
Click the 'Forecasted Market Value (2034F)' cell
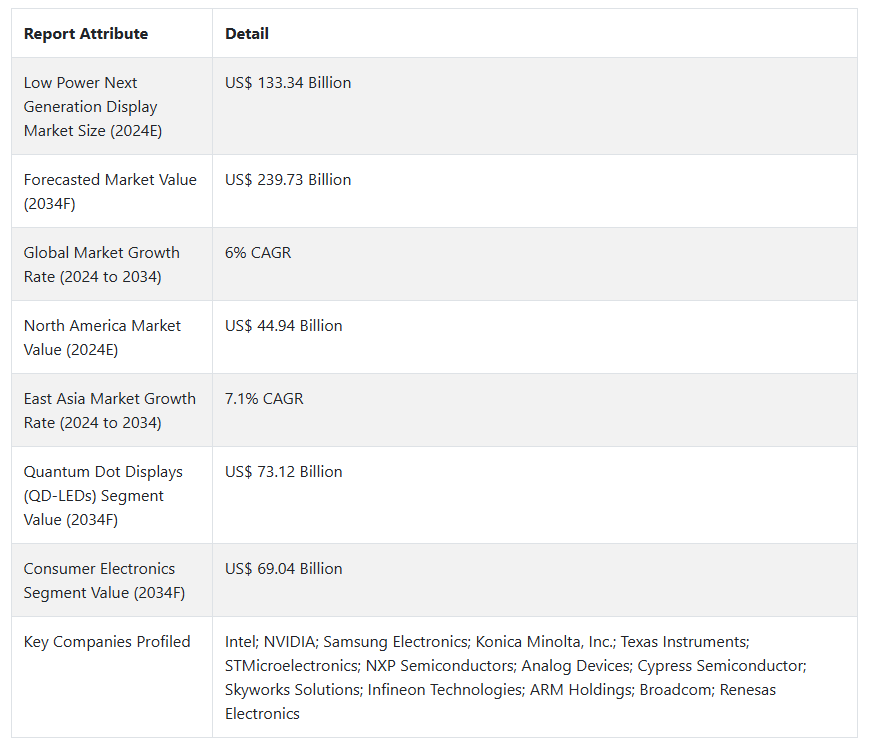point(110,191)
